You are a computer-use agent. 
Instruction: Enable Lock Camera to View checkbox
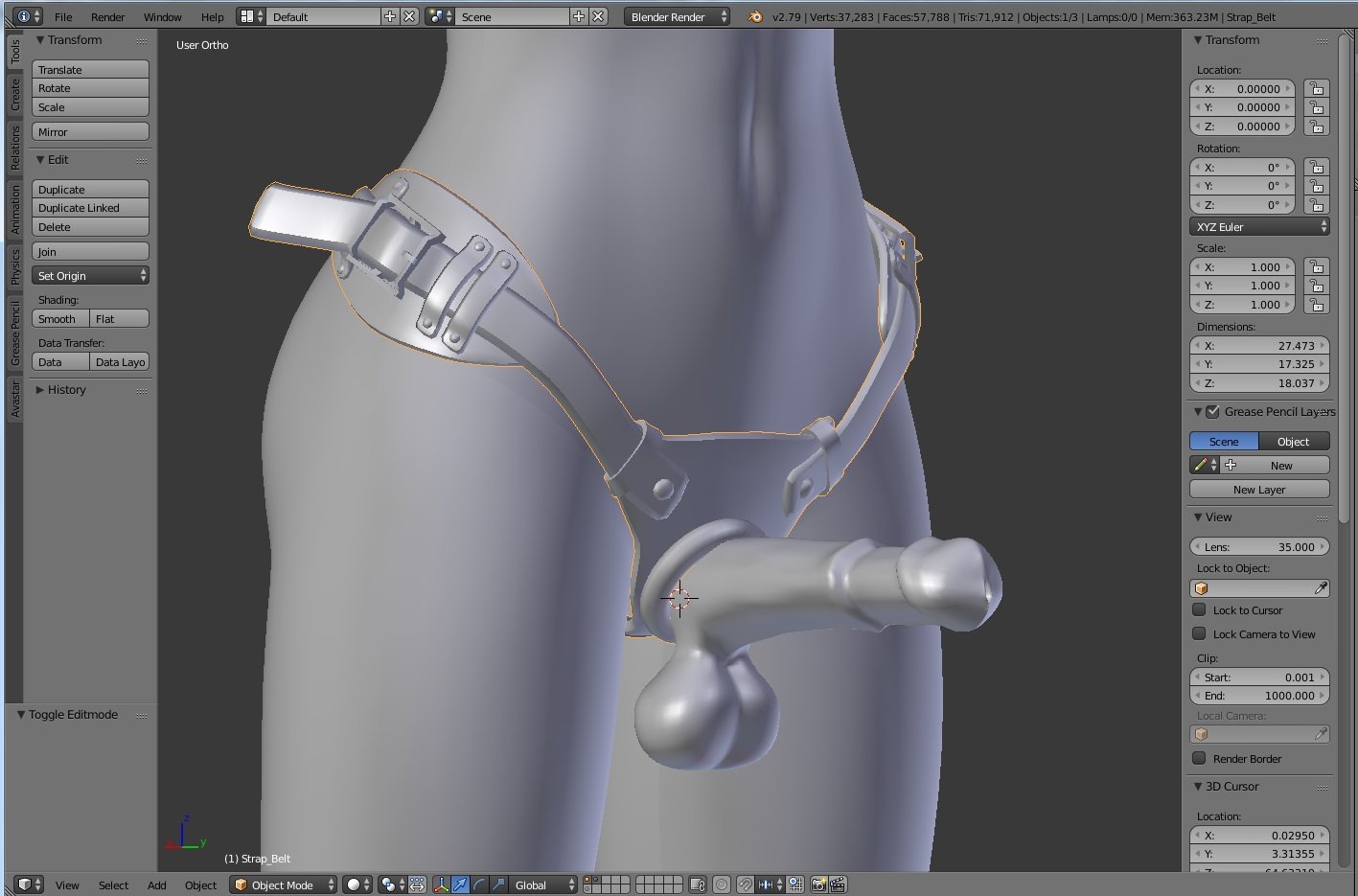[1199, 633]
